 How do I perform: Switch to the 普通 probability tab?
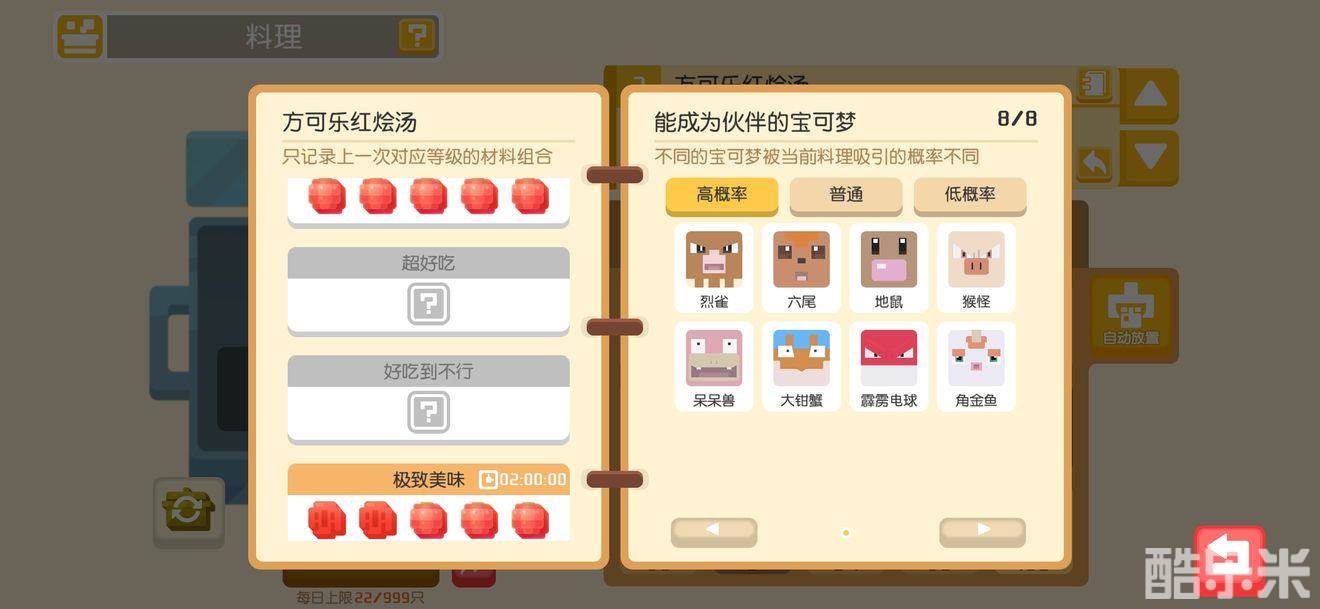point(846,195)
